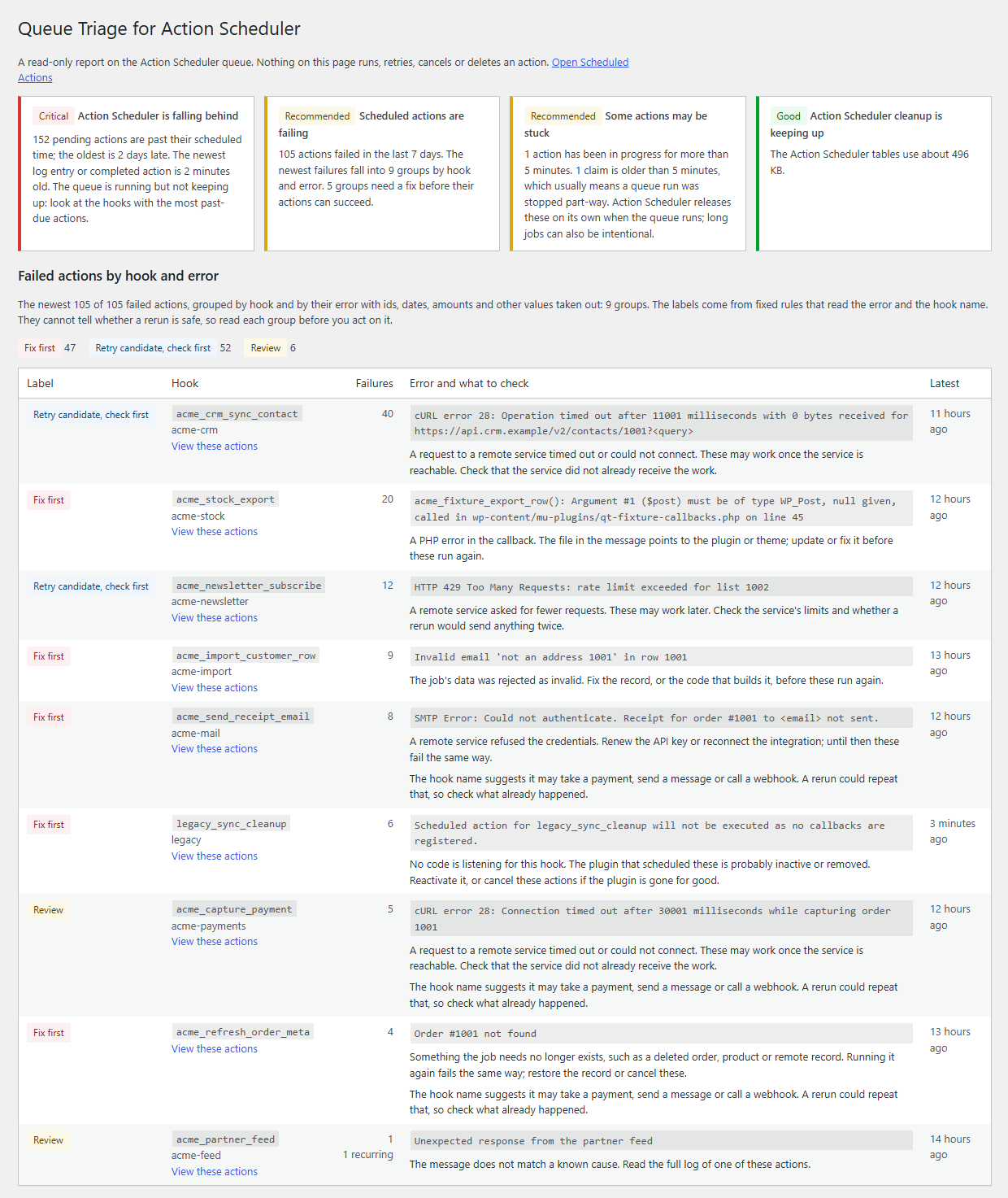Click 'Error and what to check' column header
Image resolution: width=1008 pixels, height=1198 pixels.
point(469,384)
